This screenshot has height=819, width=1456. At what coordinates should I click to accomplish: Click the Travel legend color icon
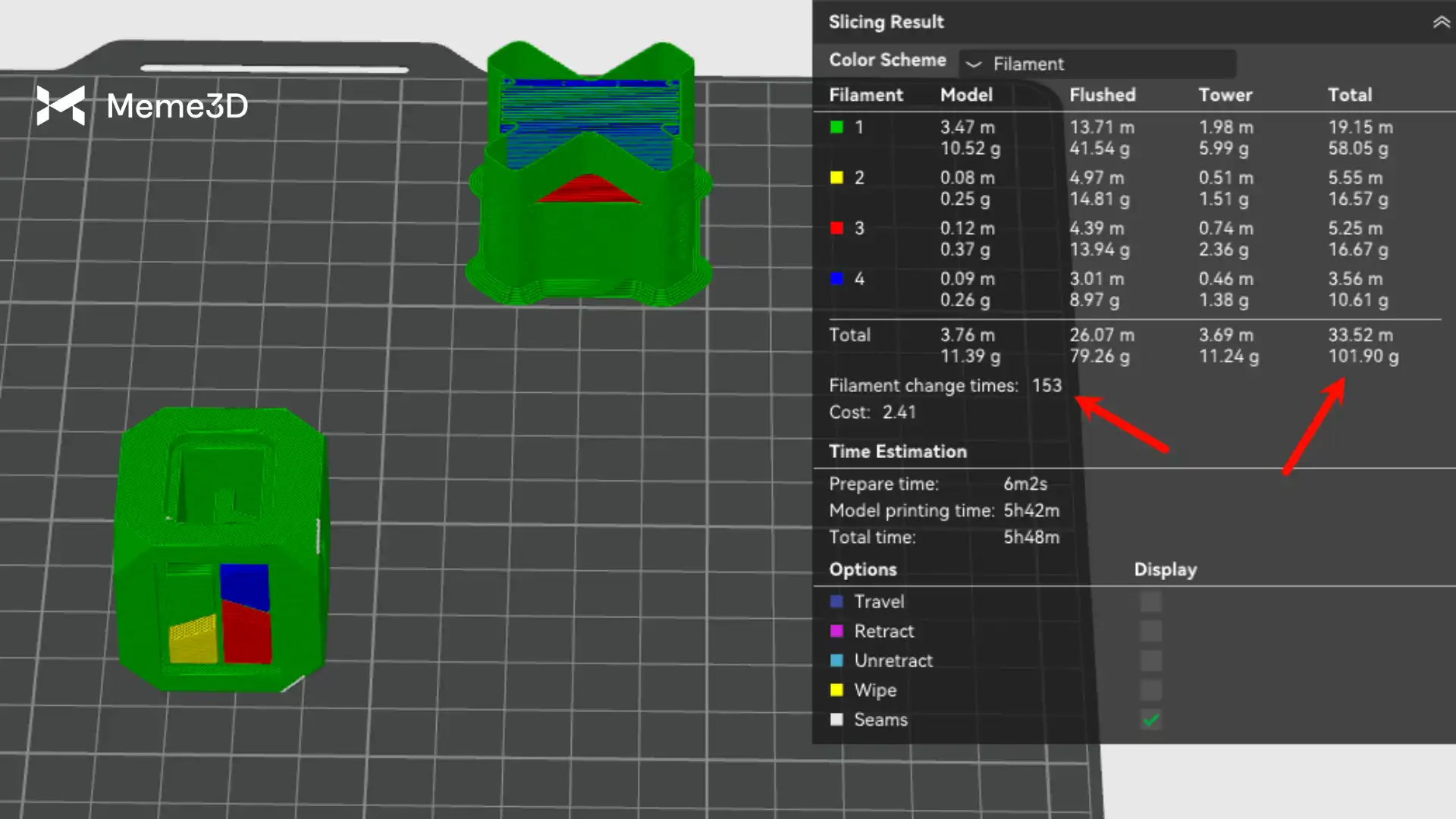(836, 602)
